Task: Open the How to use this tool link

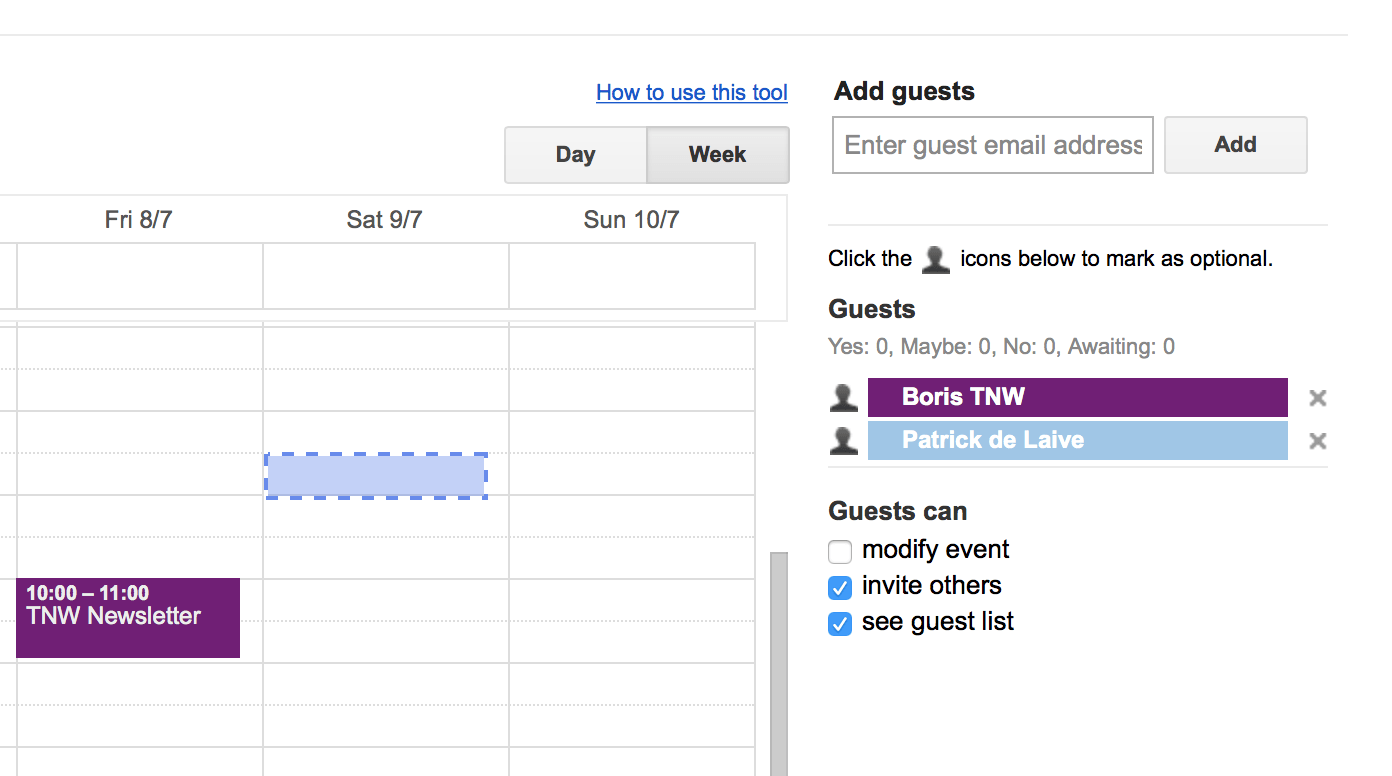Action: [692, 93]
